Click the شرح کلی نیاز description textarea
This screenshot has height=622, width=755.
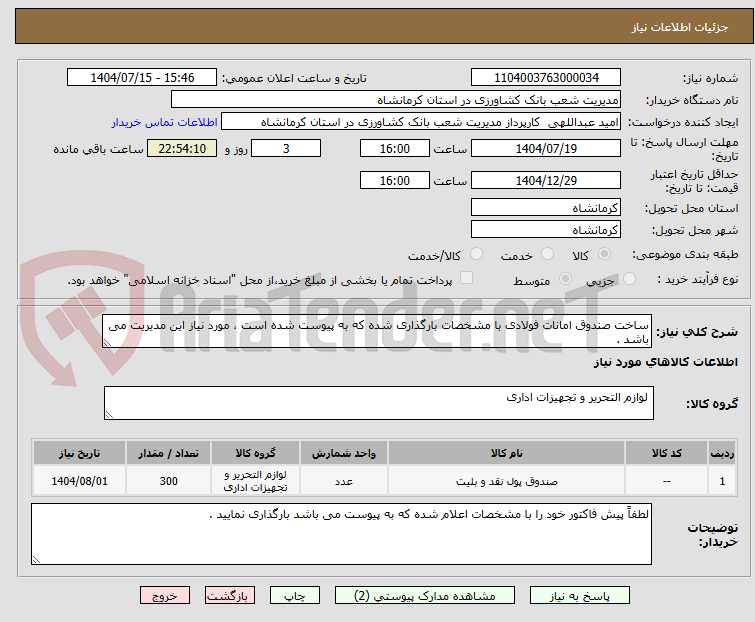(x=377, y=331)
